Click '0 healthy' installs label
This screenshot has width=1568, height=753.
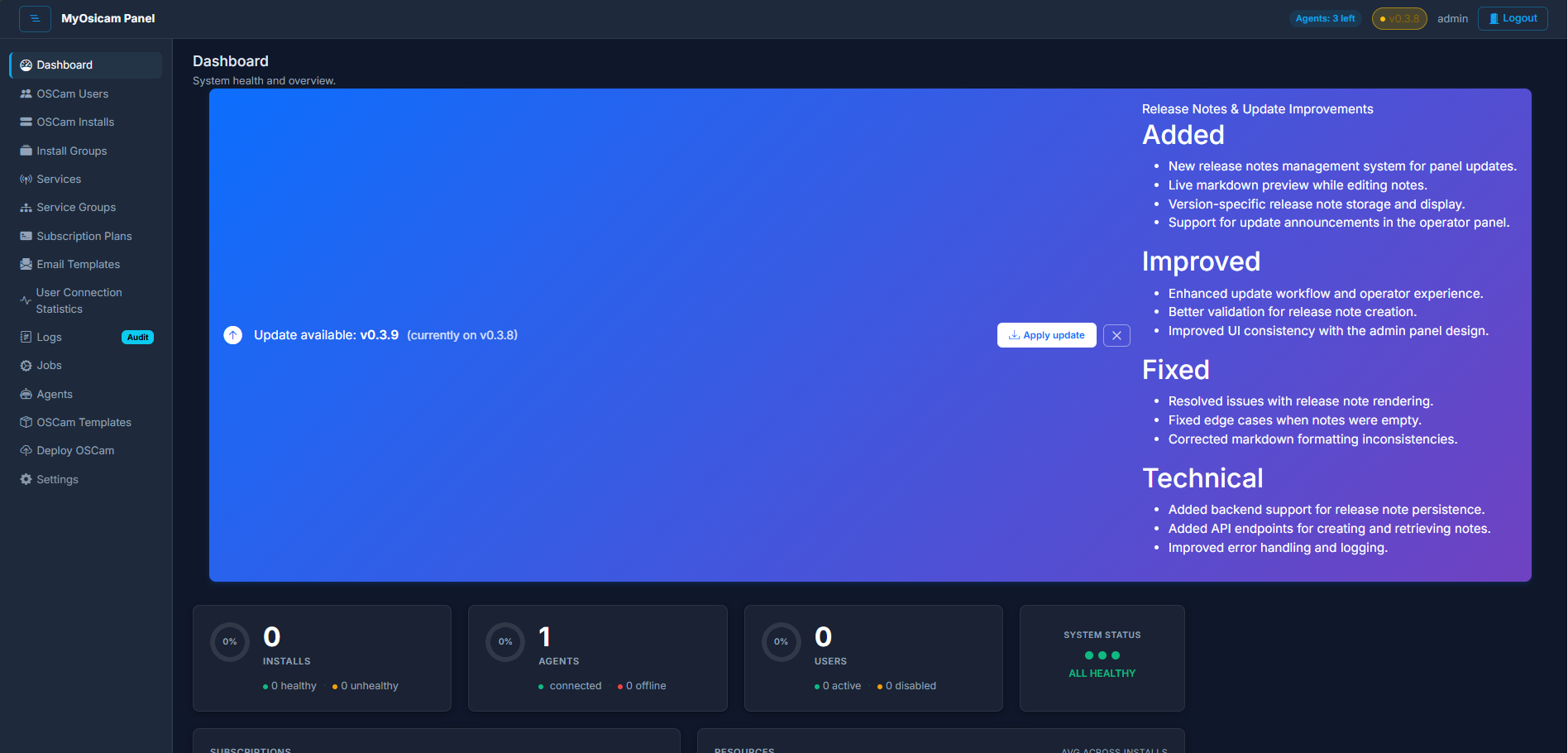(289, 686)
